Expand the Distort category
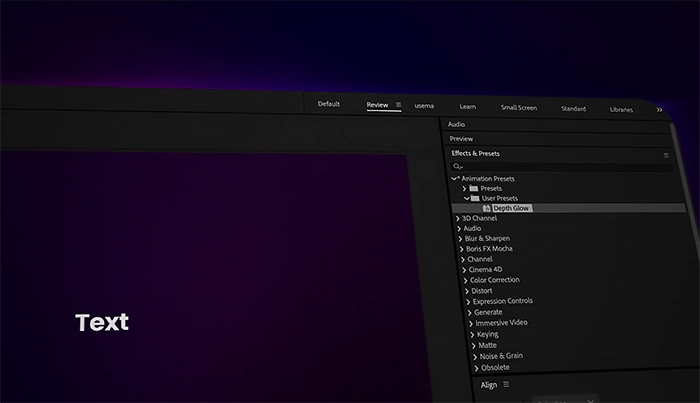 (467, 291)
